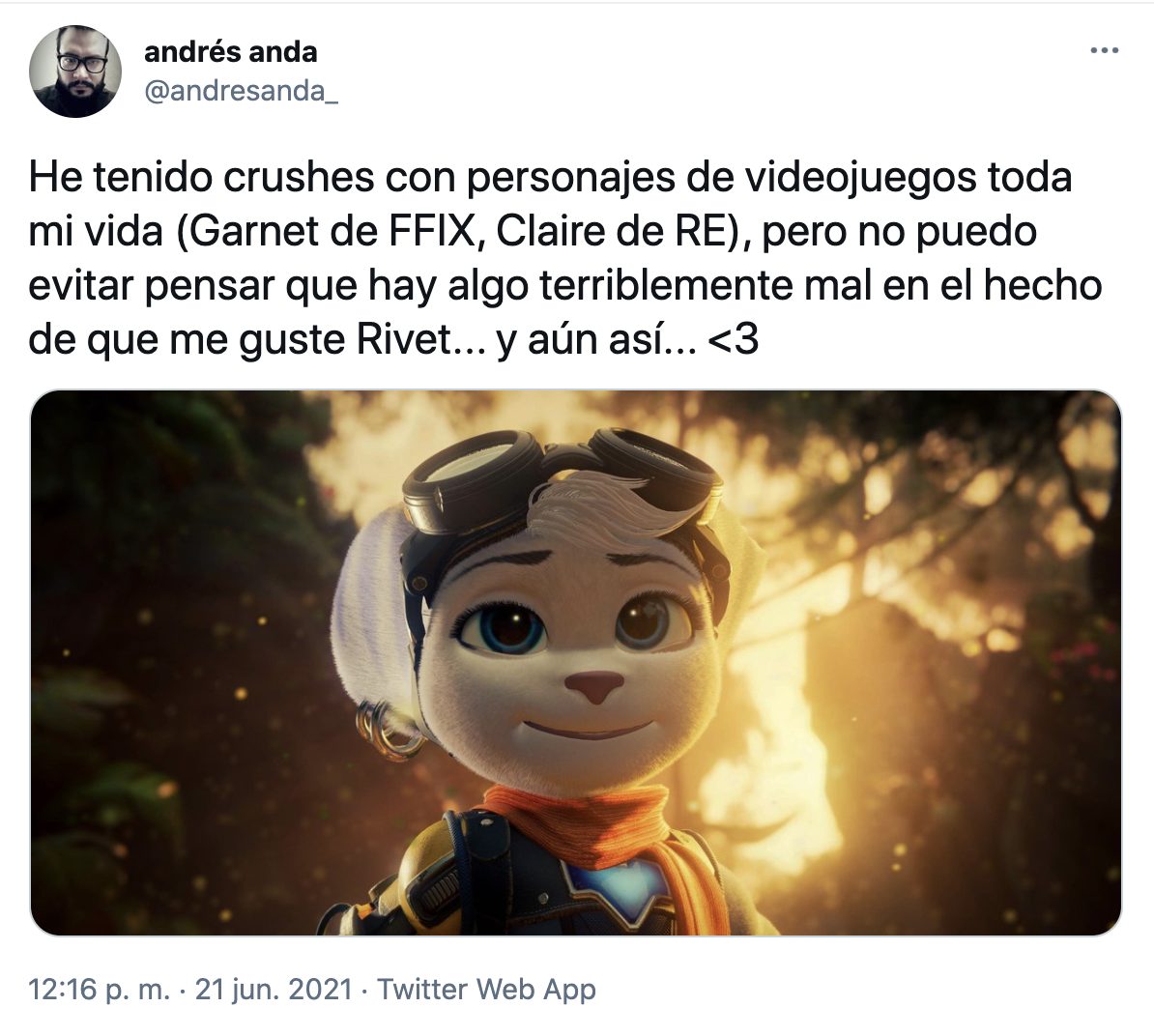1154x1036 pixels.
Task: Open the Twitter Web App source link
Action: click(x=486, y=990)
